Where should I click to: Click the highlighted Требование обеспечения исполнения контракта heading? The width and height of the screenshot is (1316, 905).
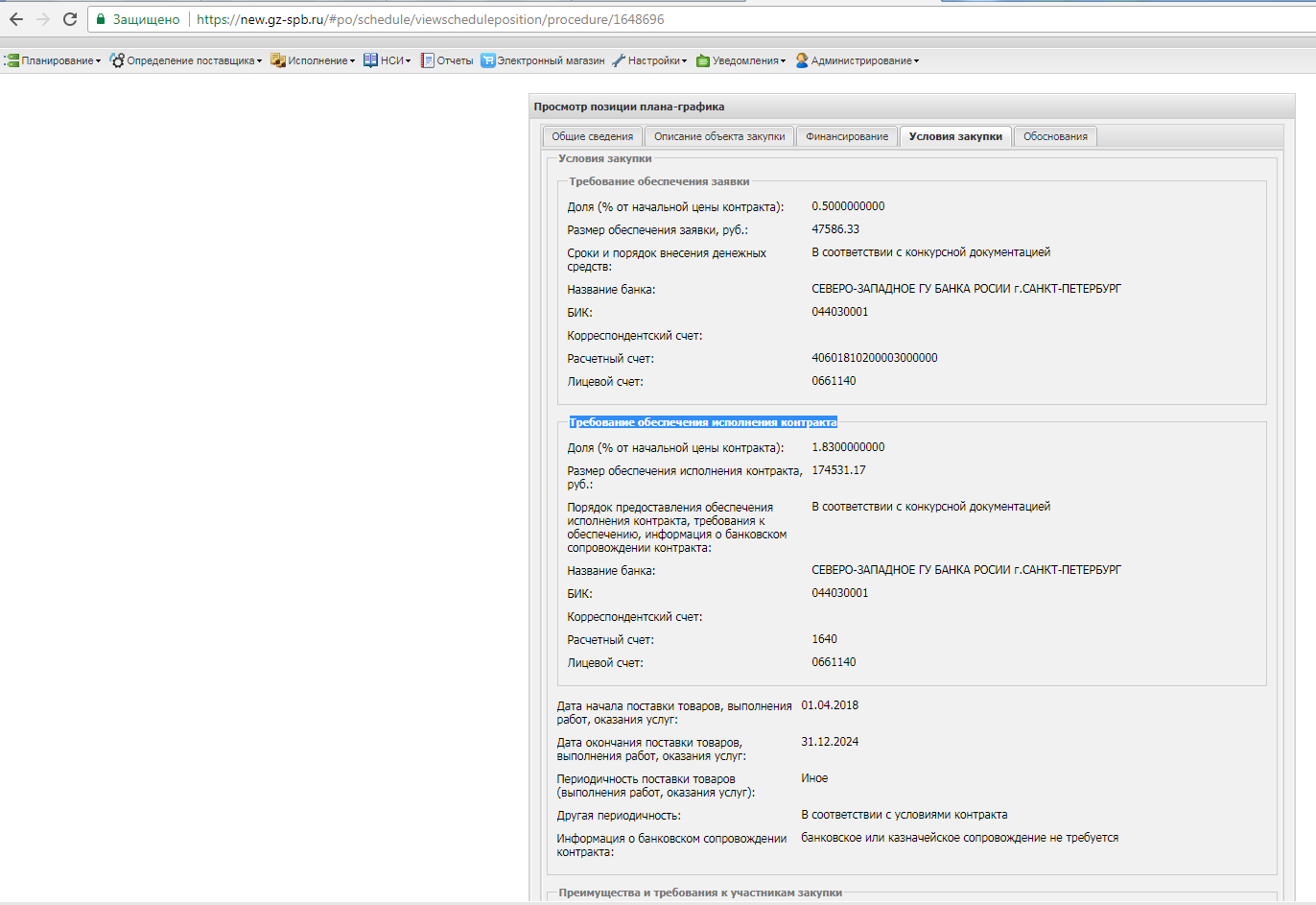(x=703, y=422)
